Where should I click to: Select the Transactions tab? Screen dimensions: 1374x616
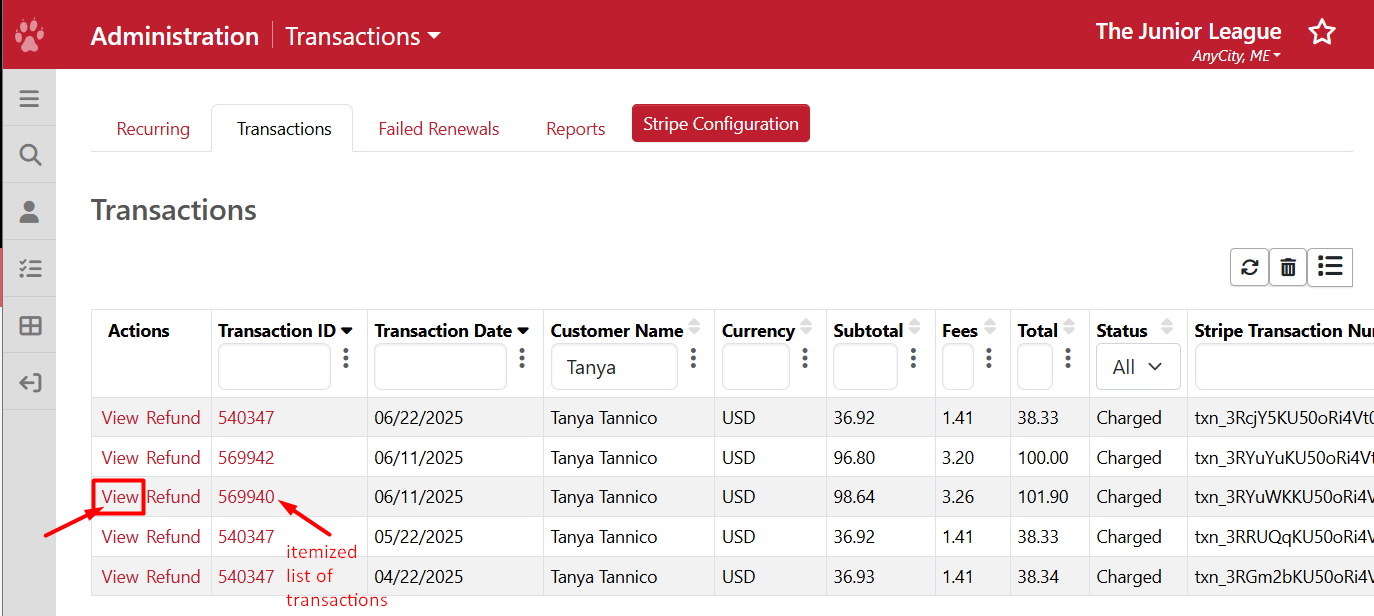tap(284, 129)
